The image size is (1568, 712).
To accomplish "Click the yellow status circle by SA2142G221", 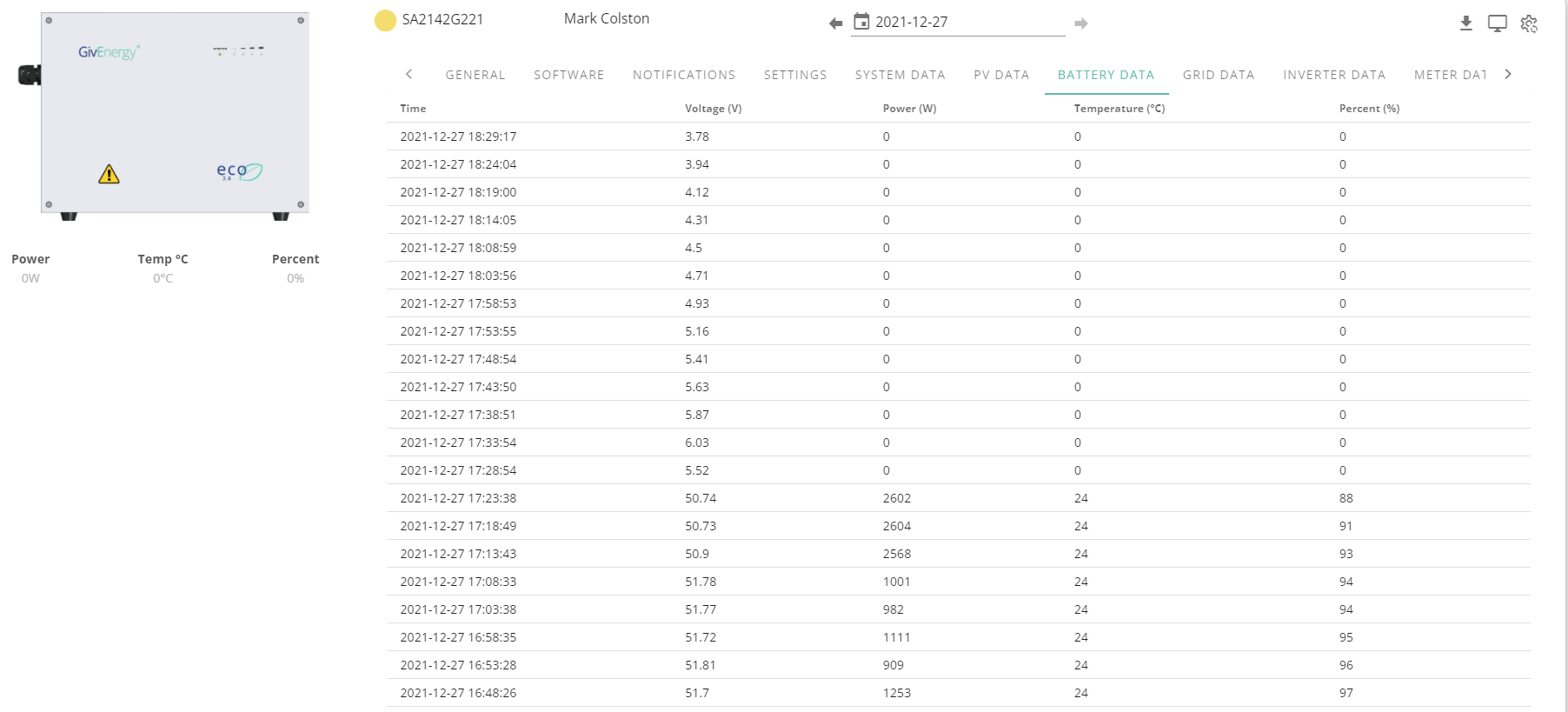I will [x=385, y=20].
